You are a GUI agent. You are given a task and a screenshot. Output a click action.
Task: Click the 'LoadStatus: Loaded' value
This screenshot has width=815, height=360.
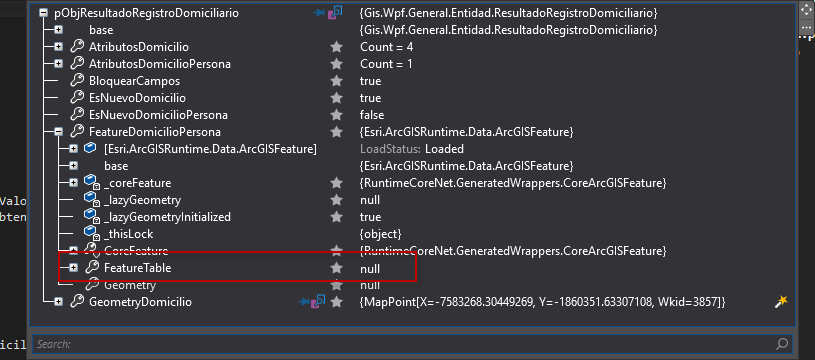click(412, 149)
